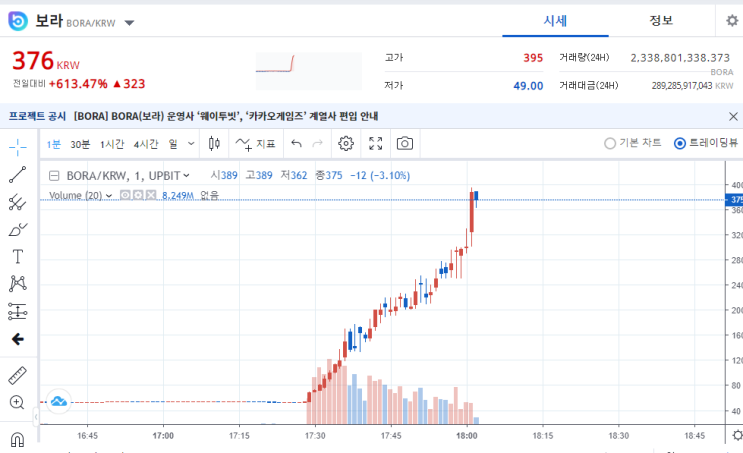Click the current price marker on axis
The width and height of the screenshot is (743, 453).
click(734, 199)
